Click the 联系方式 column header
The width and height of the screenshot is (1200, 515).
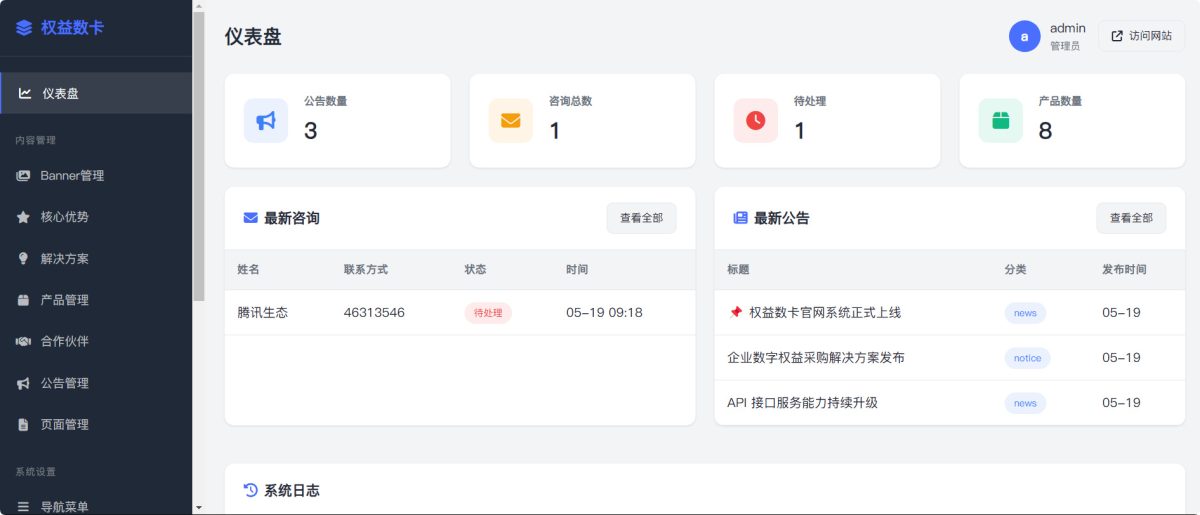366,270
